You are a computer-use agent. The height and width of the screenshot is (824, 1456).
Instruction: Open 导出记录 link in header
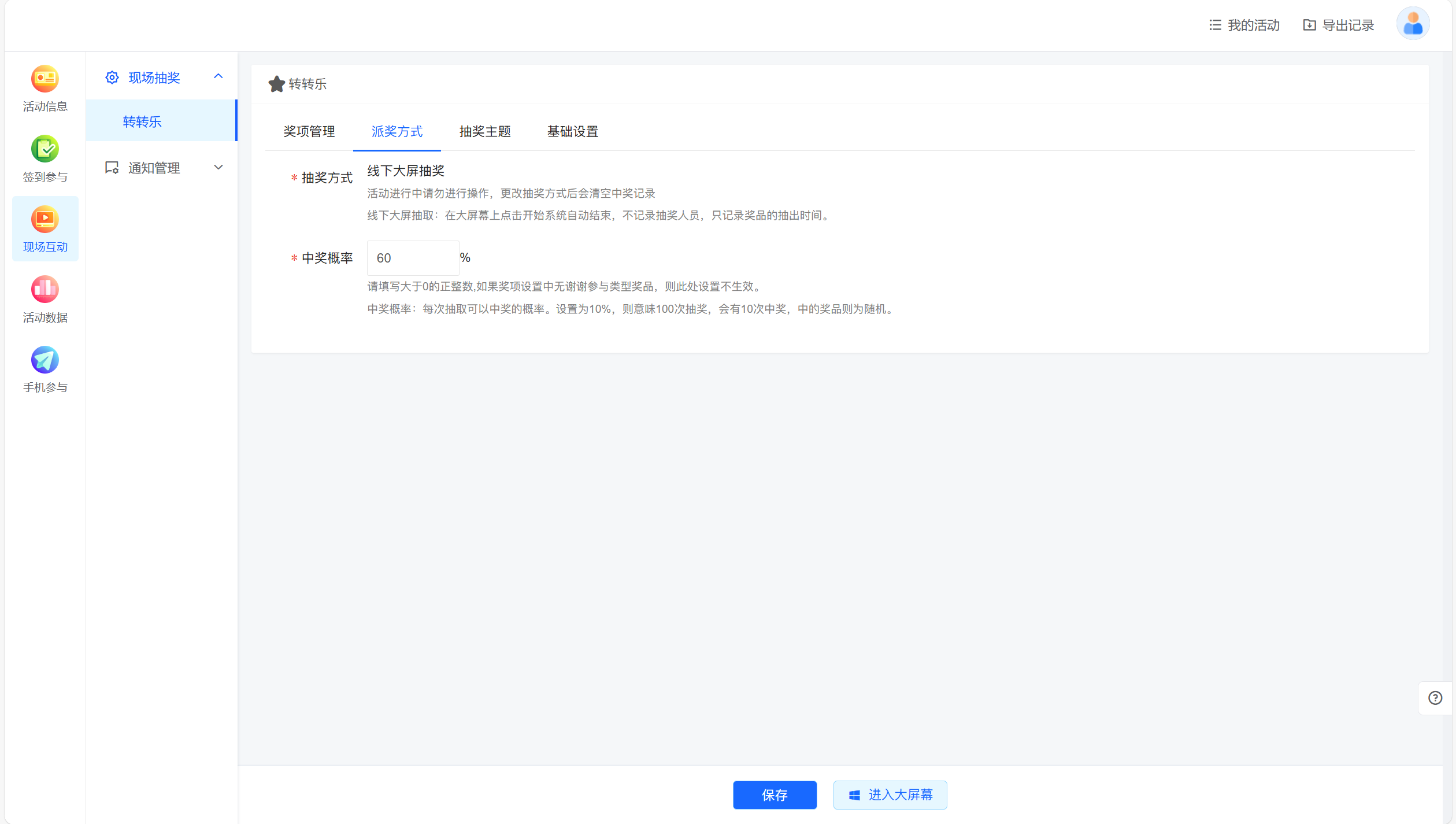coord(1338,25)
